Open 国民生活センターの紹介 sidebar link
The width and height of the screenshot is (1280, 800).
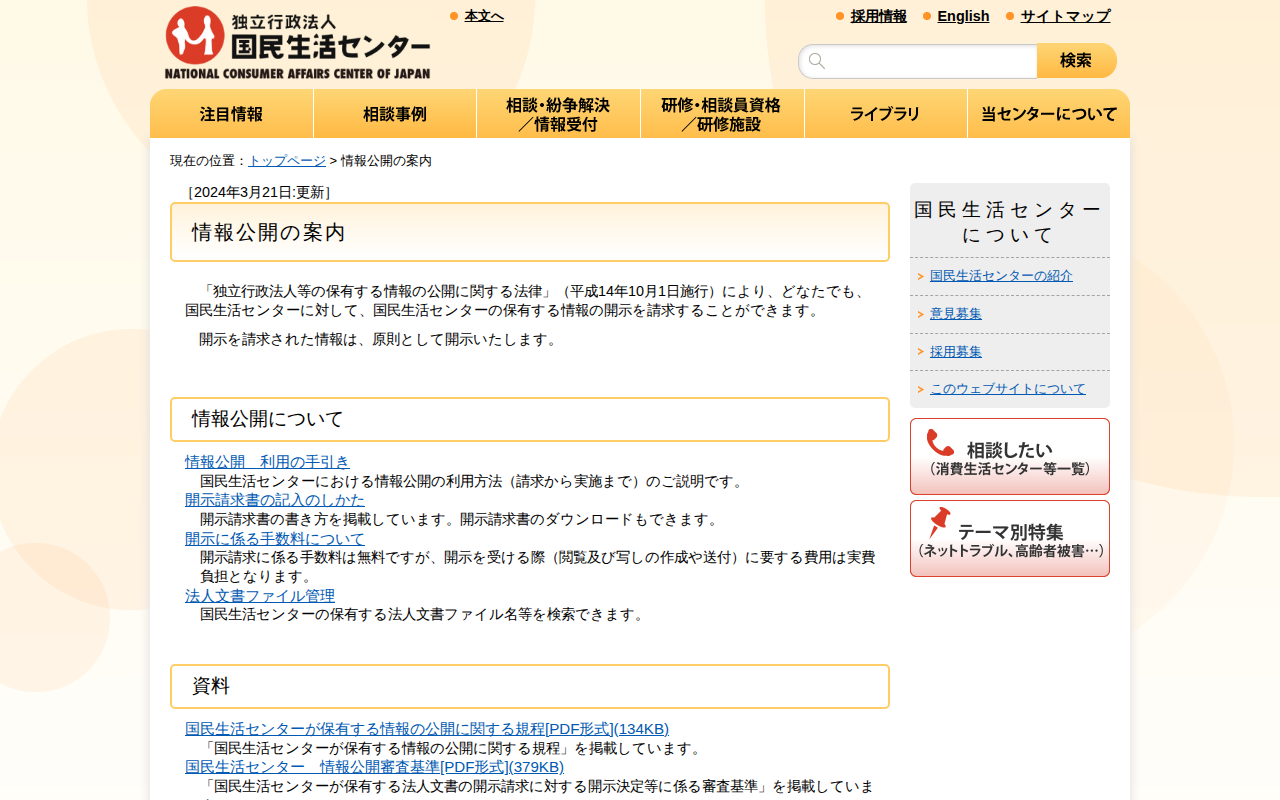point(1001,276)
